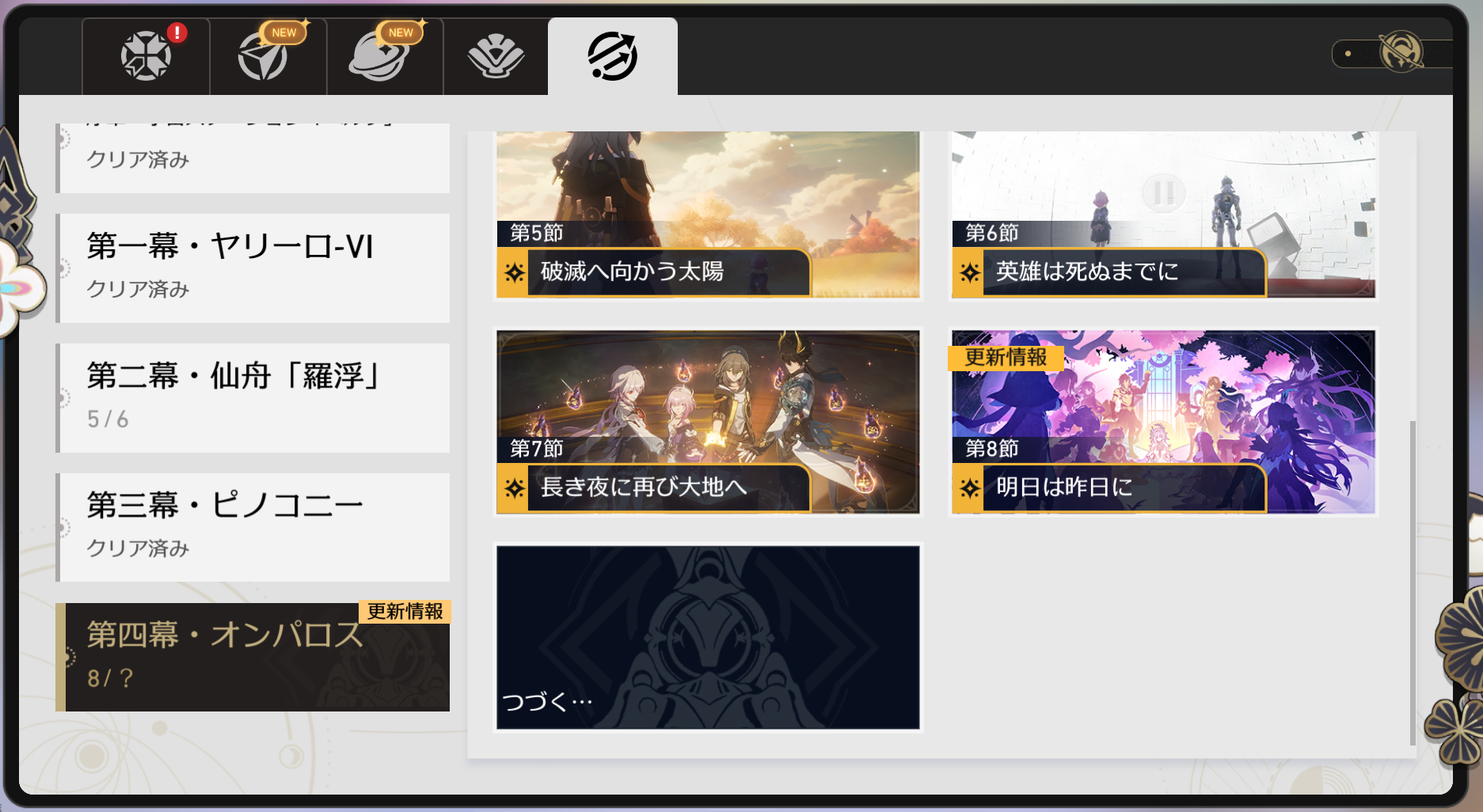The width and height of the screenshot is (1483, 812).
Task: Click star icon beside 英雄は死ぬまでに
Action: pos(969,272)
